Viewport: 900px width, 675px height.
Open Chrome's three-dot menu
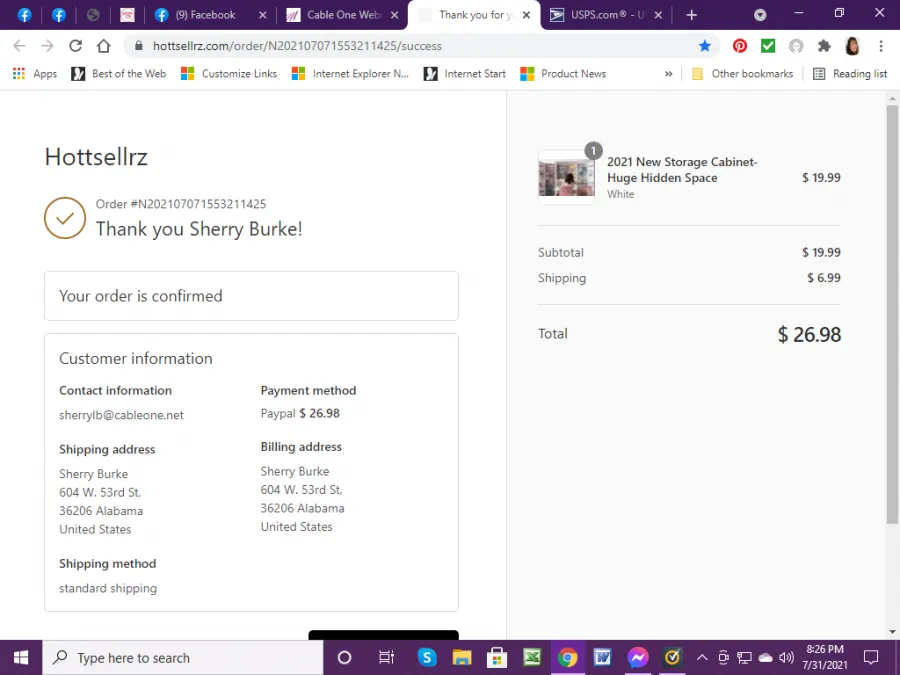881,46
